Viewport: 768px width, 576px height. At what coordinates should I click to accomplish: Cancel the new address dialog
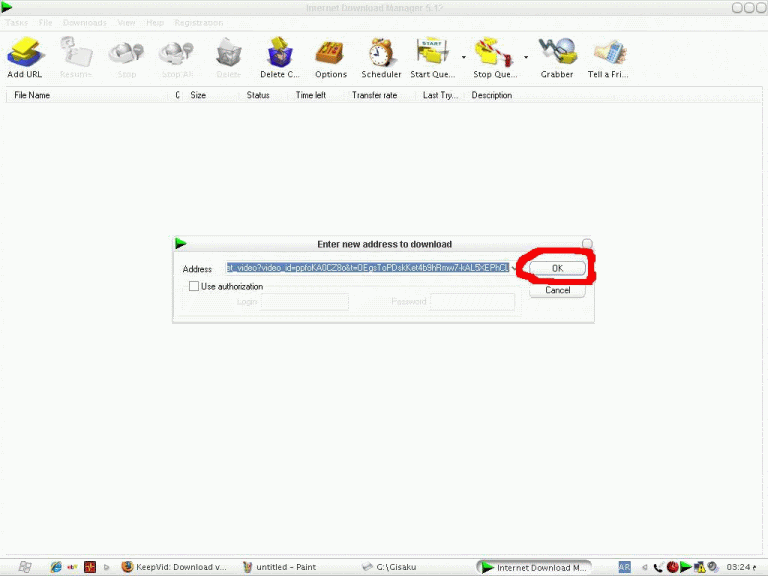point(557,290)
